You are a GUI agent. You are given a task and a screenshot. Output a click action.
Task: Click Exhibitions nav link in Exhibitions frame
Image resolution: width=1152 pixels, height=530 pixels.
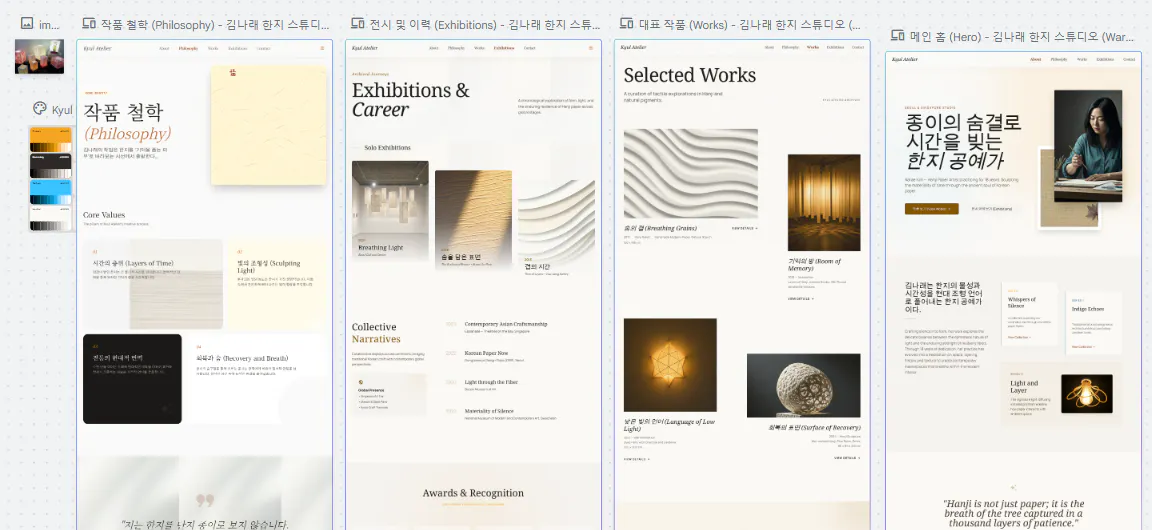click(x=504, y=49)
